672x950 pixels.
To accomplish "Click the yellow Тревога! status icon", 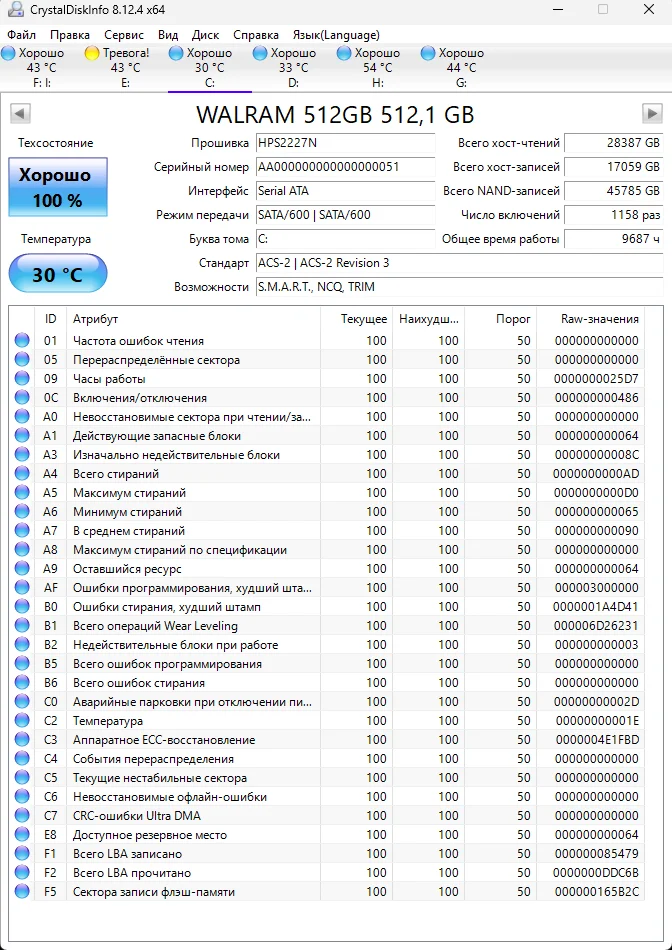I will coord(92,53).
